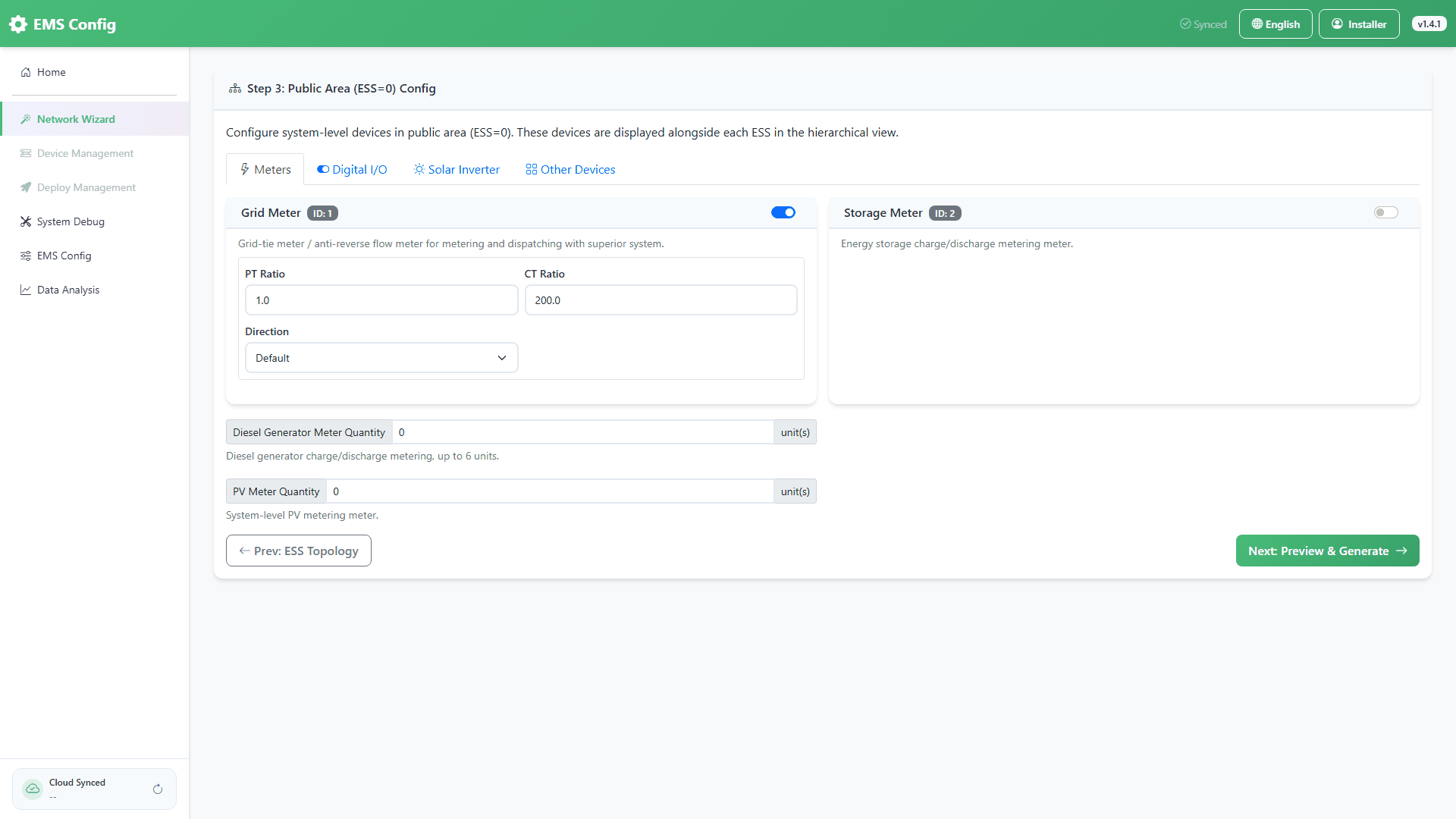Click Next: Preview & Generate button
Screen dimensions: 1456x819
click(x=1327, y=551)
